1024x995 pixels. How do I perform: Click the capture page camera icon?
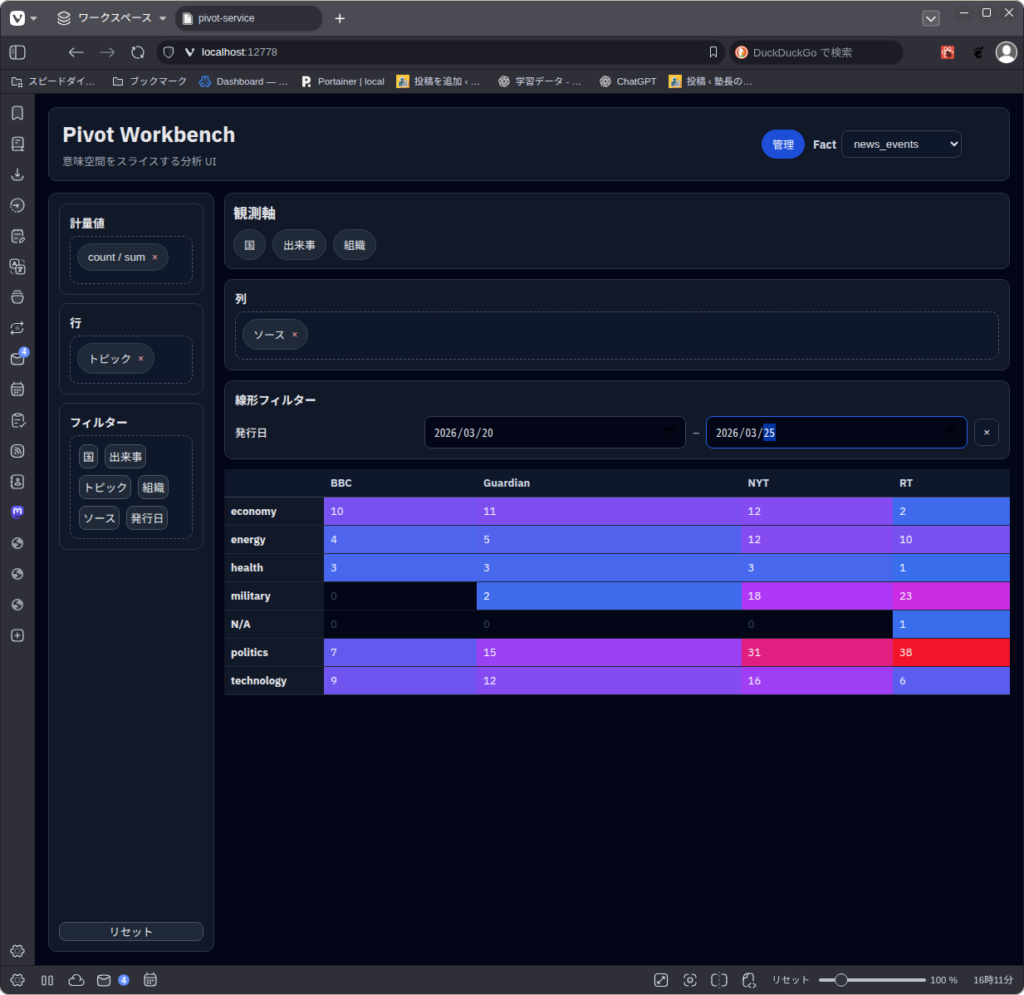pos(690,980)
